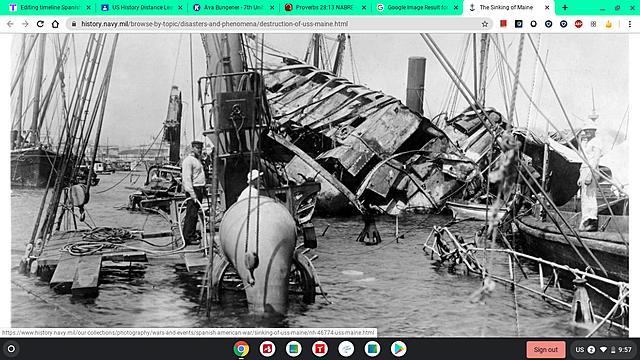Click the Sign out button
The image size is (640, 360).
pyautogui.click(x=546, y=349)
